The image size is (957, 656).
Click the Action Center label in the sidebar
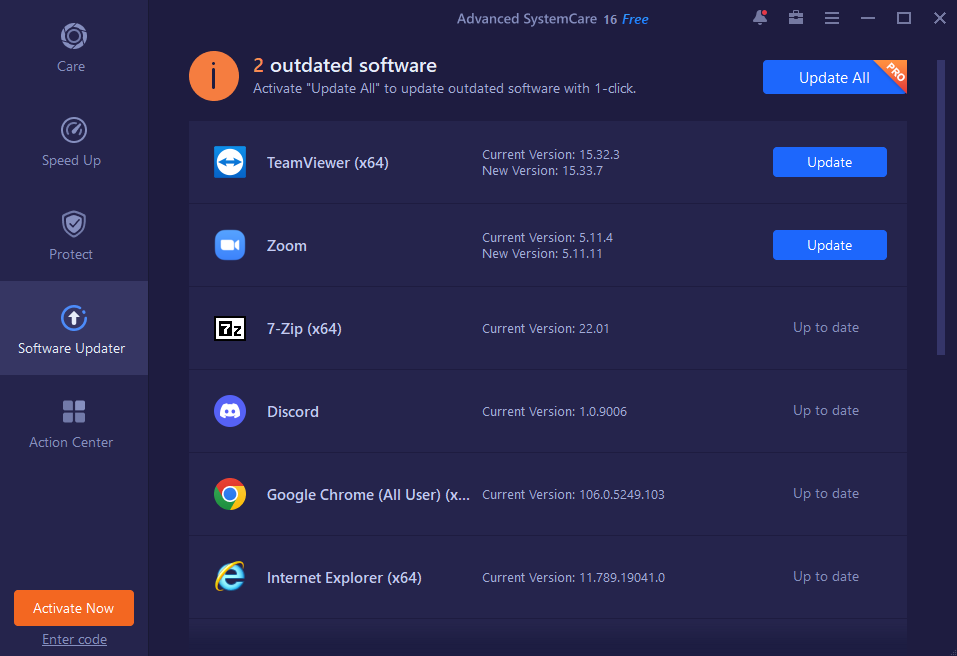[x=71, y=442]
